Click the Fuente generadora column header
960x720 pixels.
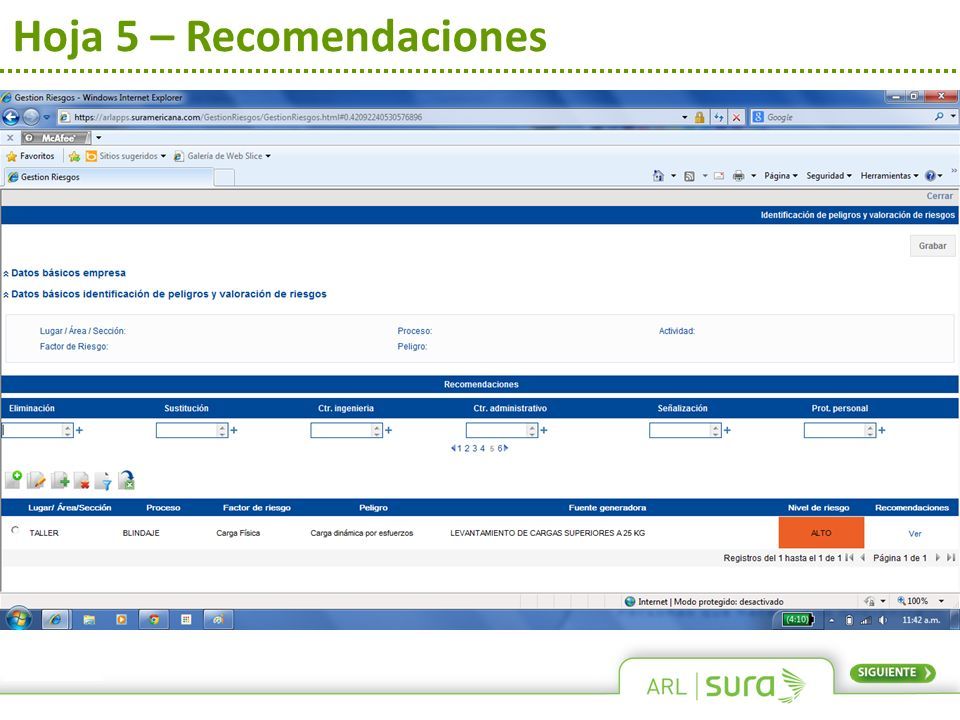tap(607, 508)
